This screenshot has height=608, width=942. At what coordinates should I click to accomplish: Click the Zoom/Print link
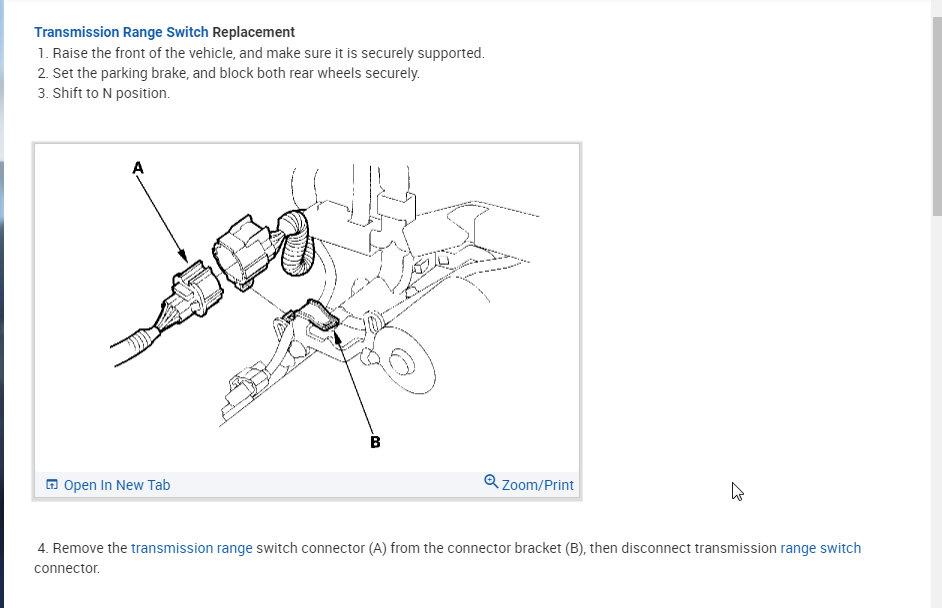tap(538, 485)
